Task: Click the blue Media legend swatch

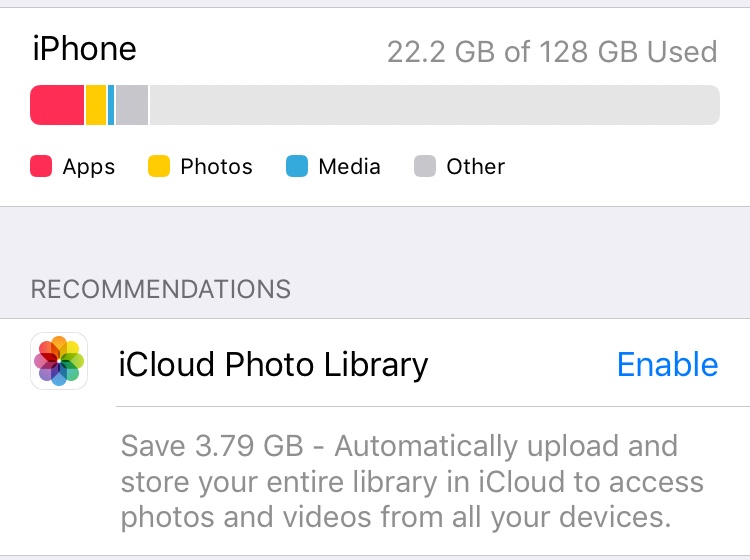Action: tap(297, 166)
